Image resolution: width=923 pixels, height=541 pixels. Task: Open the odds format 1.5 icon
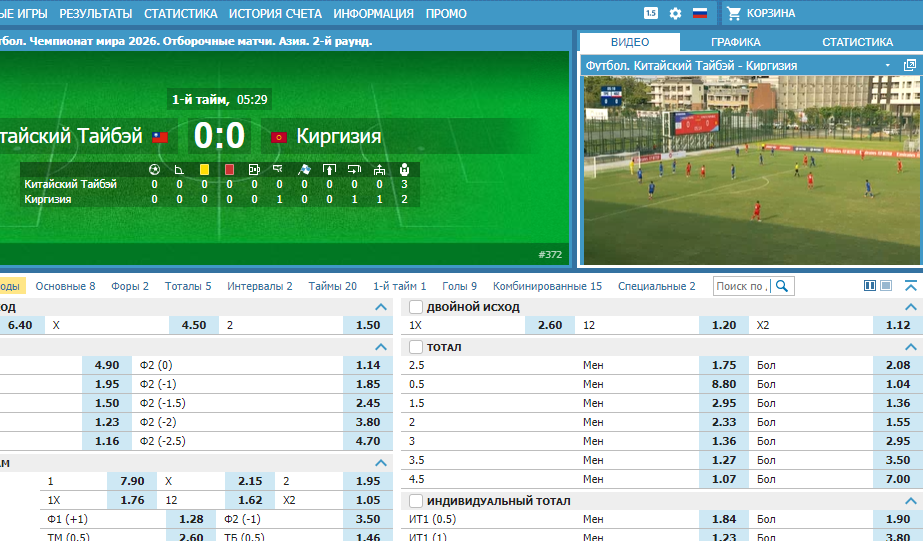pyautogui.click(x=650, y=13)
